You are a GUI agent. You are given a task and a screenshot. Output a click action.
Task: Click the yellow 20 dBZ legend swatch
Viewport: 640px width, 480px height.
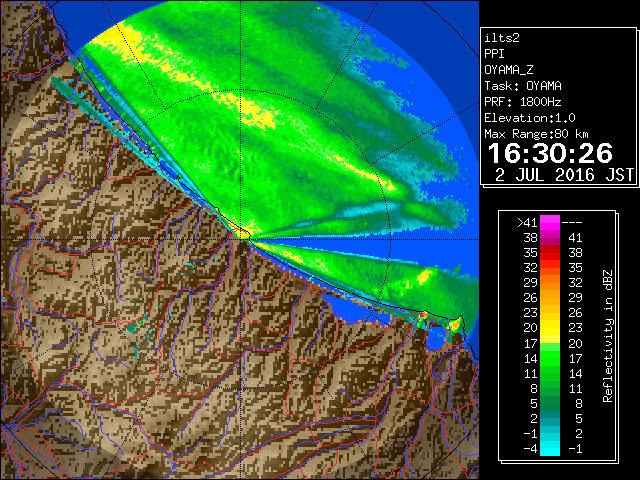pos(550,328)
